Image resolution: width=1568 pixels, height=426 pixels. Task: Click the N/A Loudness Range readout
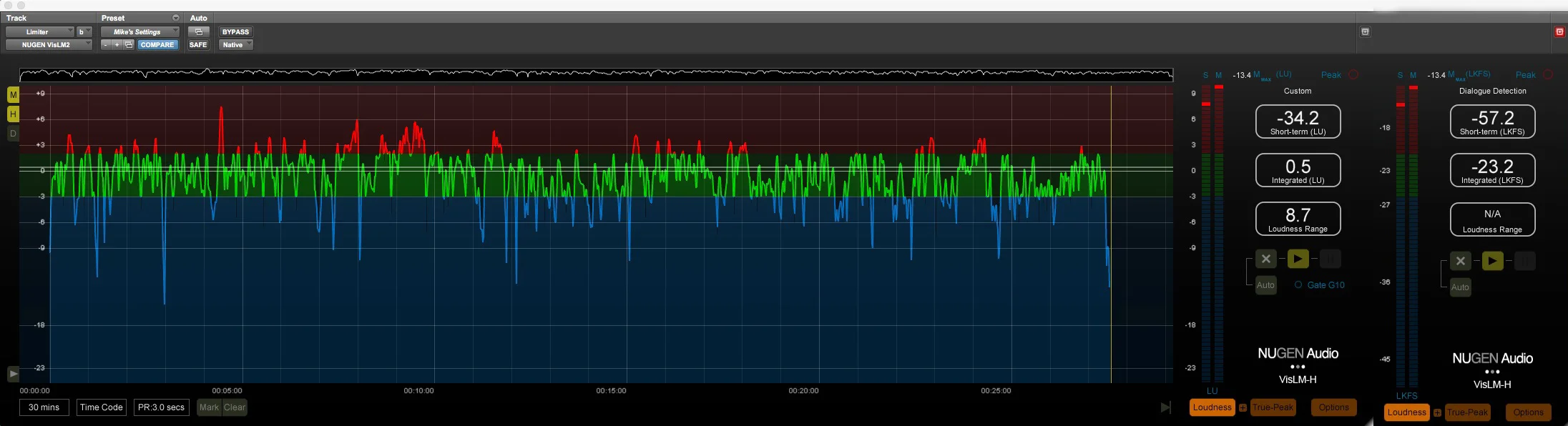pos(1492,219)
